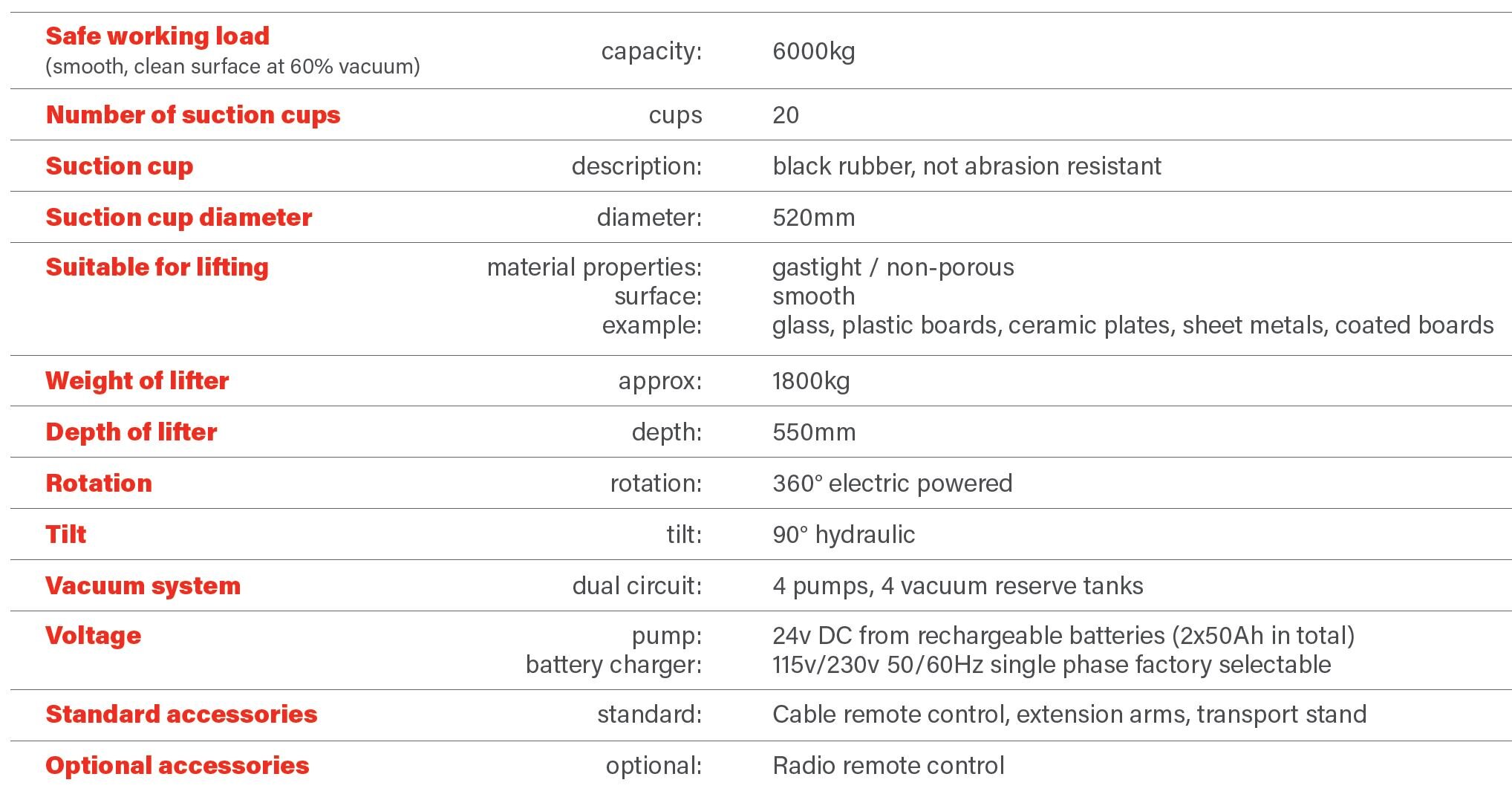The height and width of the screenshot is (797, 1512).
Task: Click the 'Standard accessories' heading
Action: [181, 714]
